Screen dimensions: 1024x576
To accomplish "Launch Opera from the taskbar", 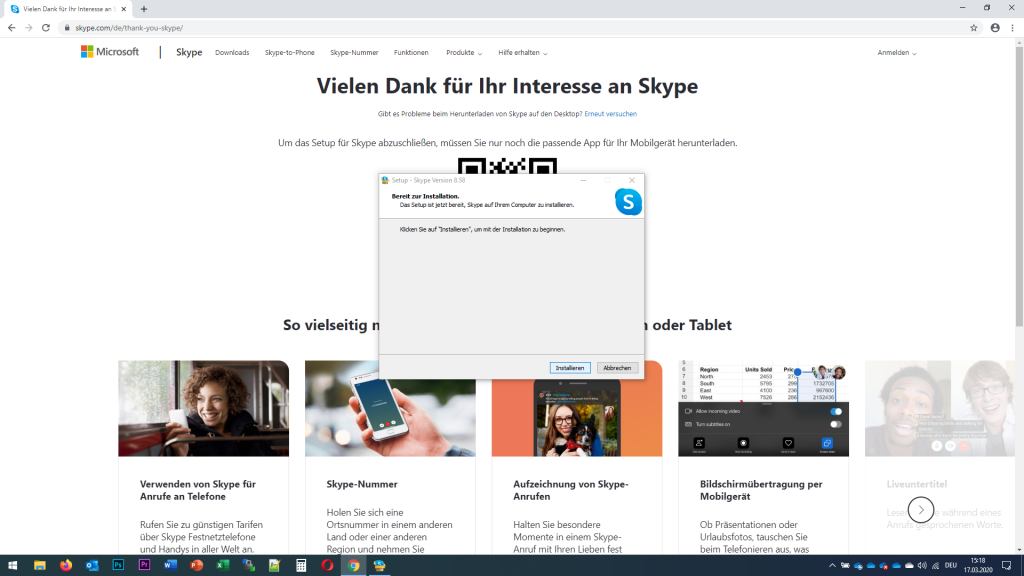I will point(327,566).
